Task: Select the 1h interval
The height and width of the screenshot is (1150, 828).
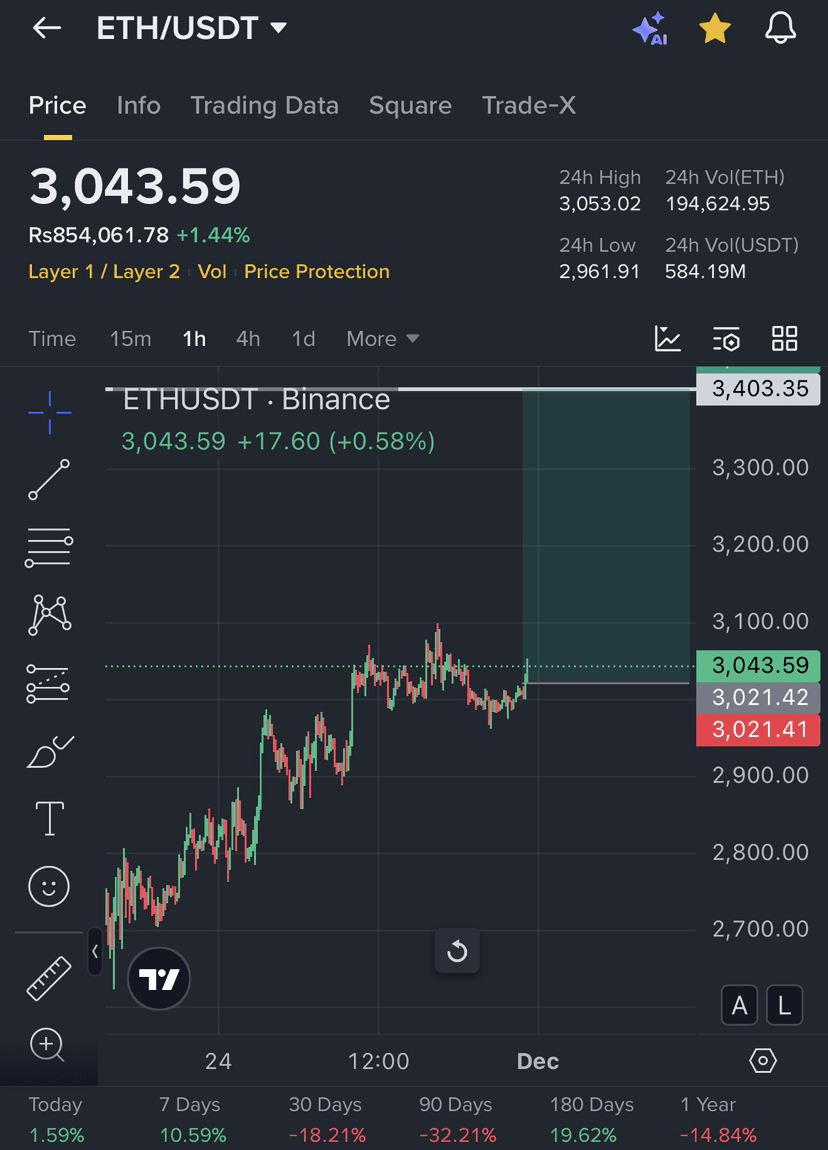Action: (194, 339)
